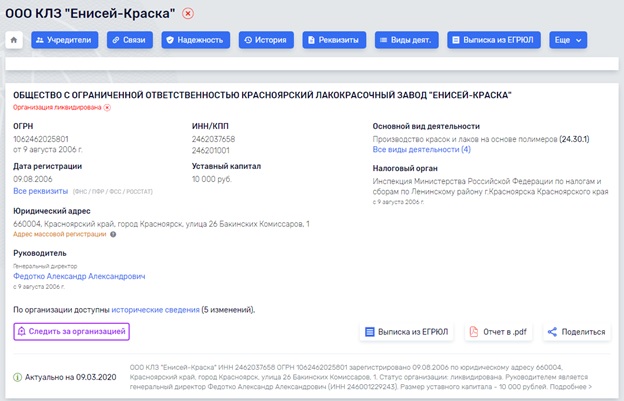The image size is (624, 401).
Task: Open director Федотко Александр Александрович link
Action: (79, 276)
